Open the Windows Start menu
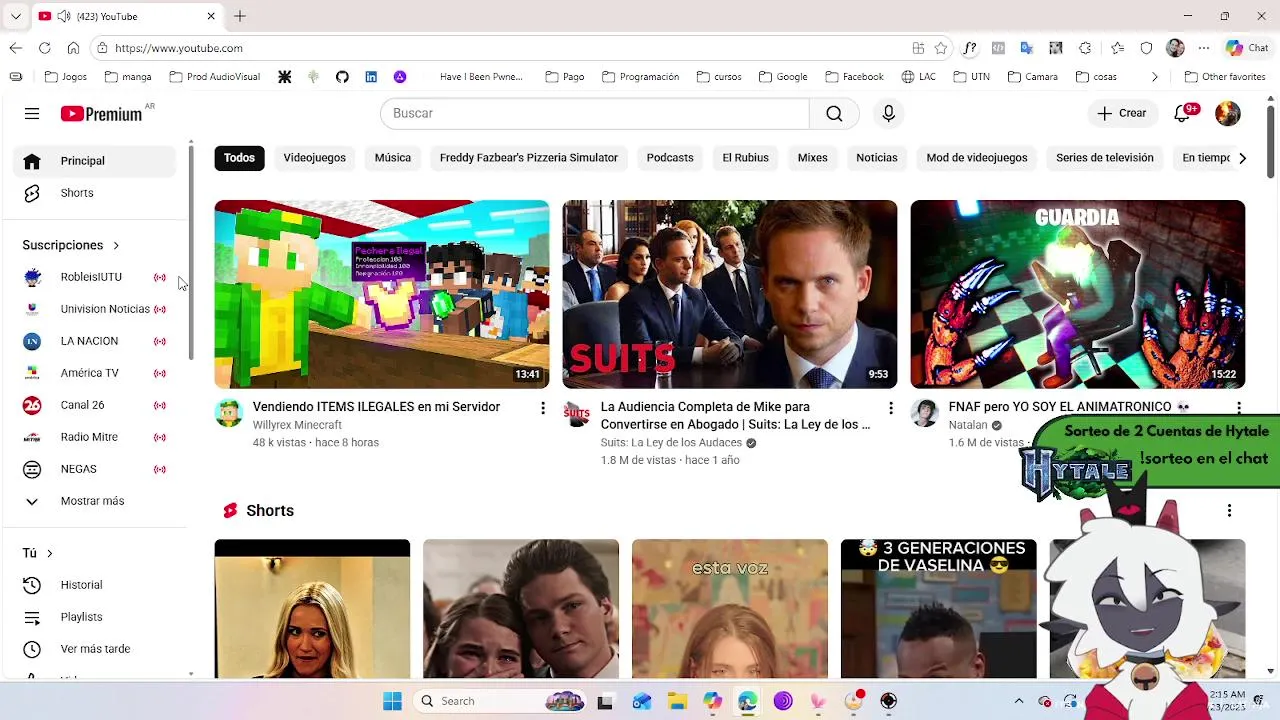1280x720 pixels. pyautogui.click(x=392, y=701)
